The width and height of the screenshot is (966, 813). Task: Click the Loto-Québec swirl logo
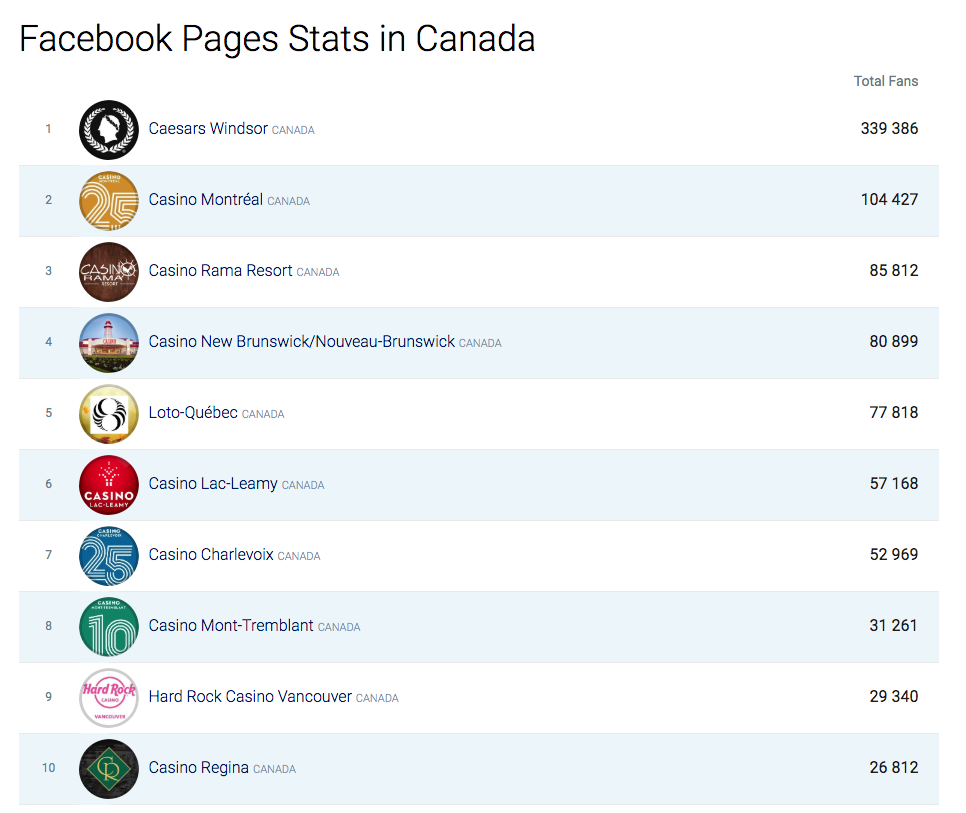(x=109, y=414)
